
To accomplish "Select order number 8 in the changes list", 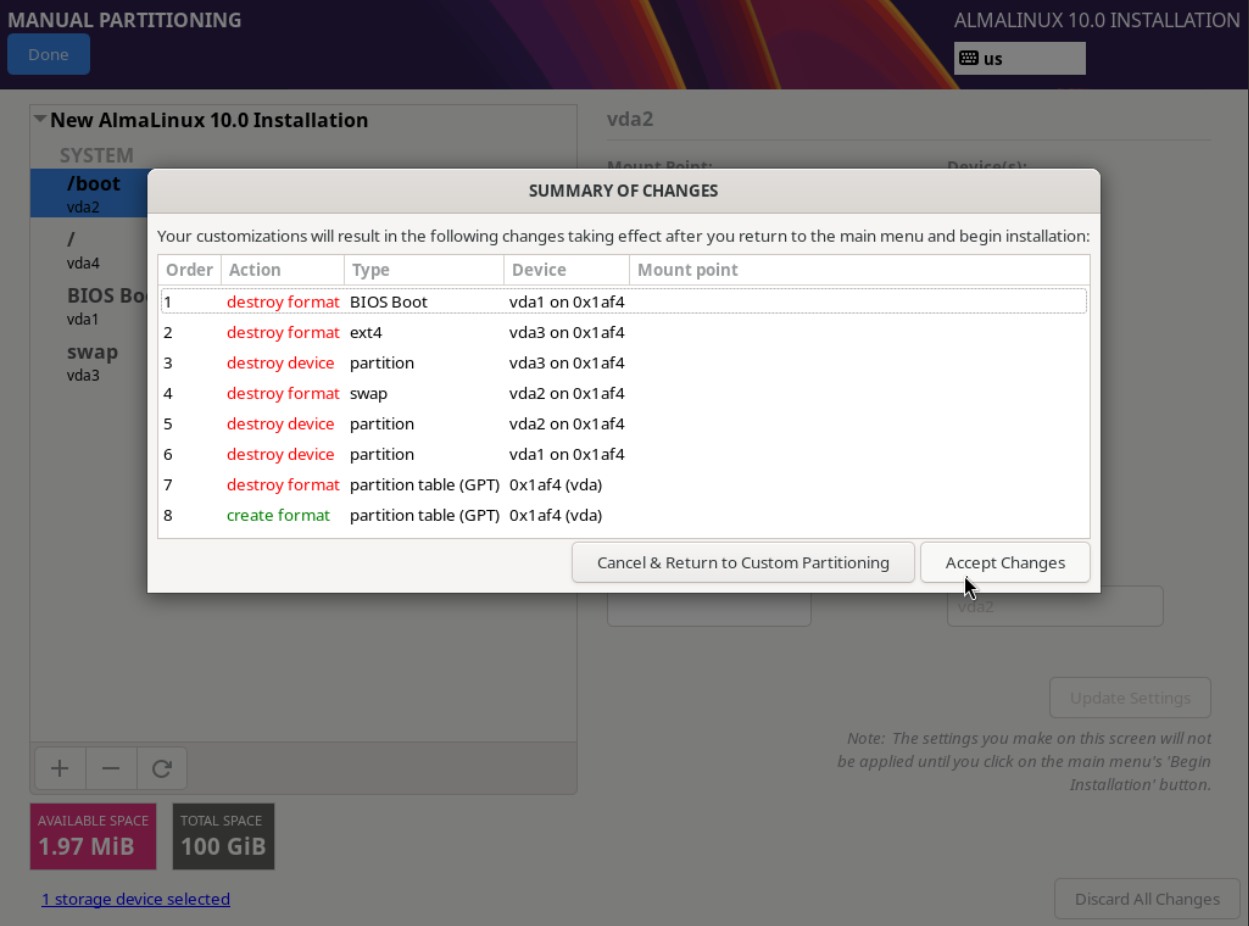I will point(168,515).
